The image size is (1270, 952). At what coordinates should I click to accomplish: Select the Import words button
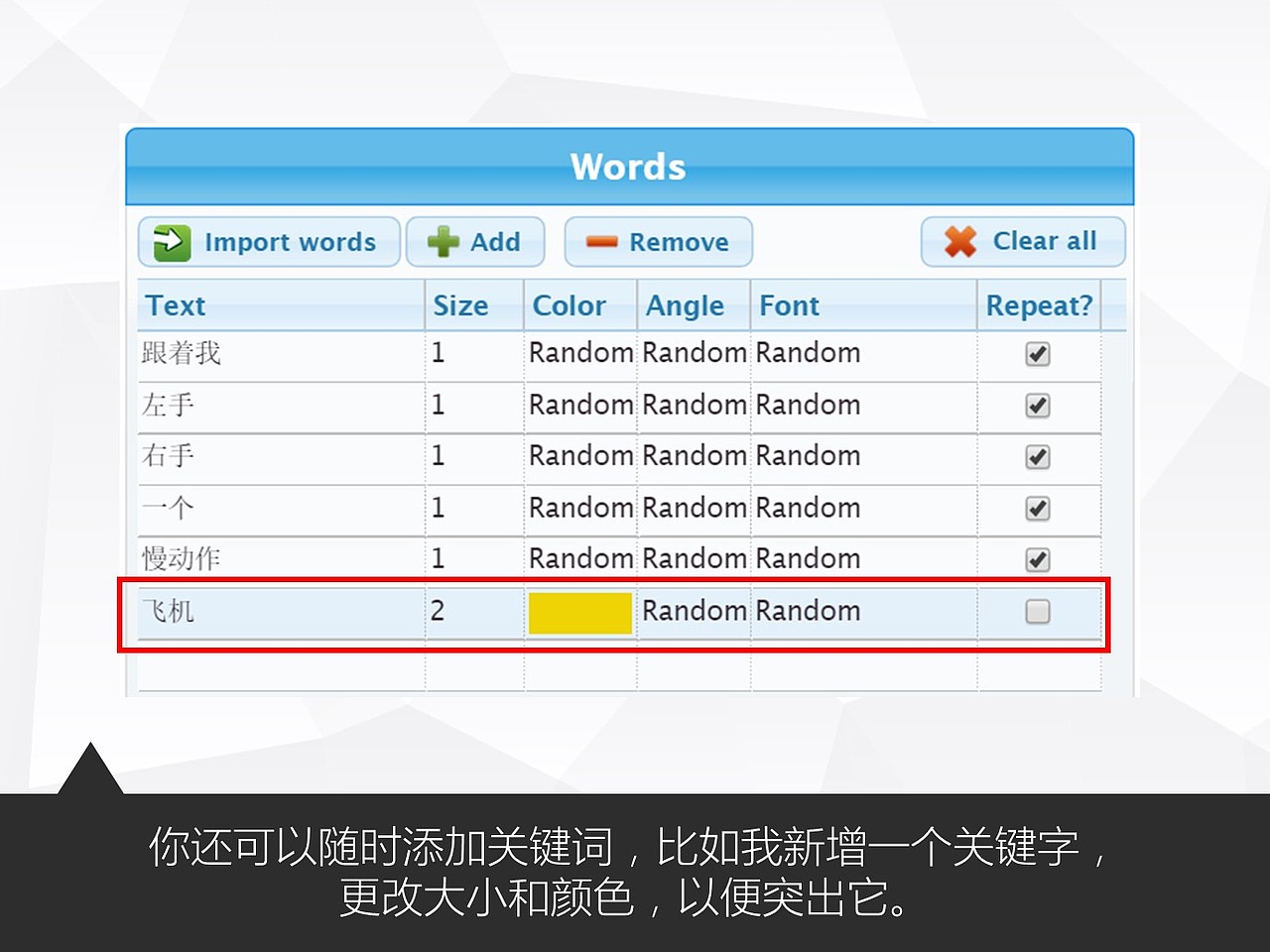tap(268, 241)
